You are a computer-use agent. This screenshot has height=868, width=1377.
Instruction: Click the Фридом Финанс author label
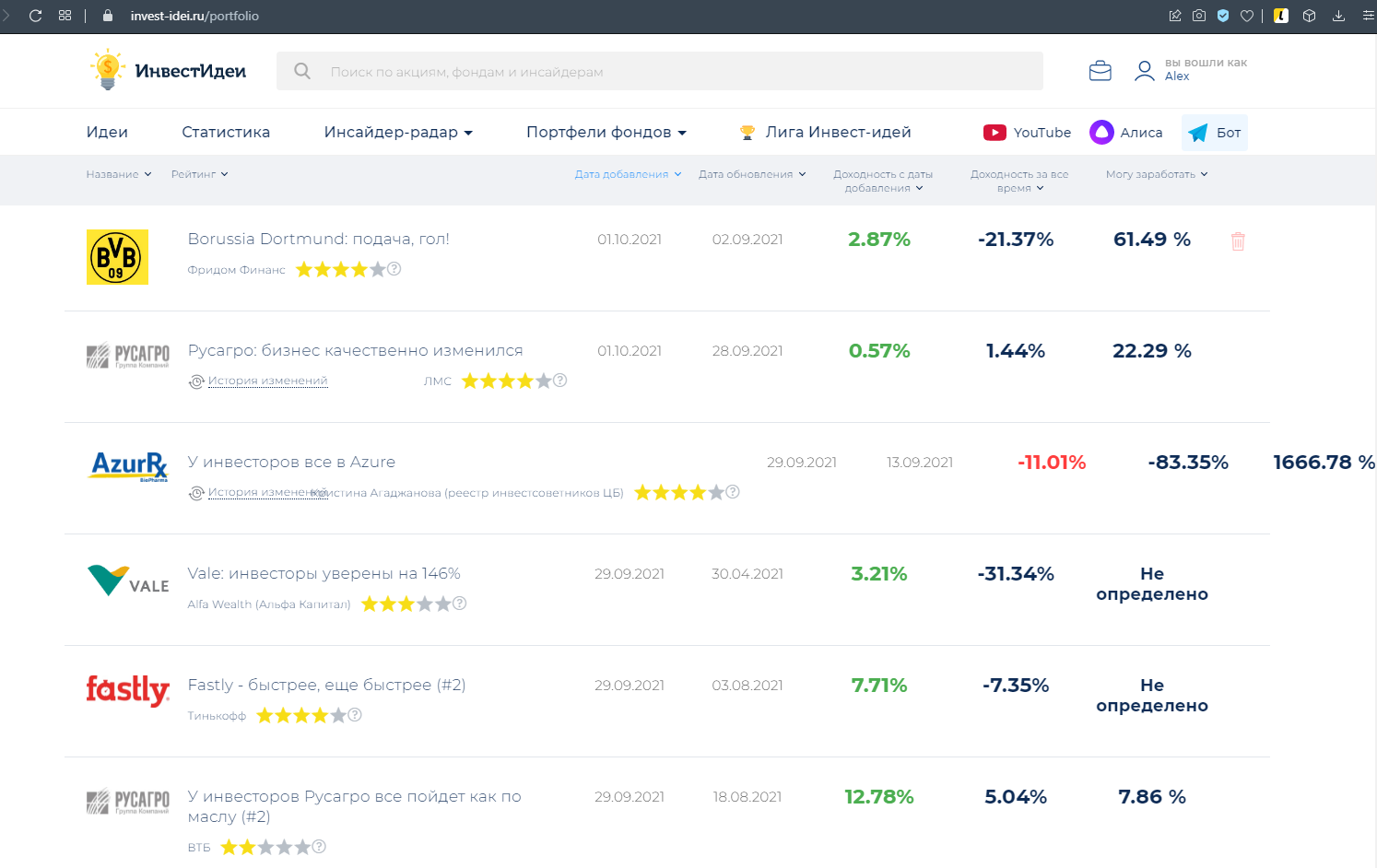pos(236,270)
